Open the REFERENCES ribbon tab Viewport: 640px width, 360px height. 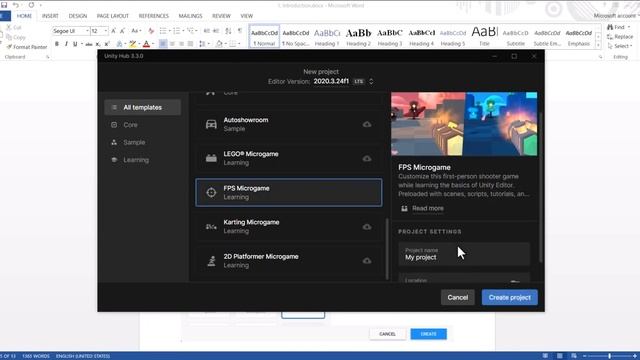153,16
